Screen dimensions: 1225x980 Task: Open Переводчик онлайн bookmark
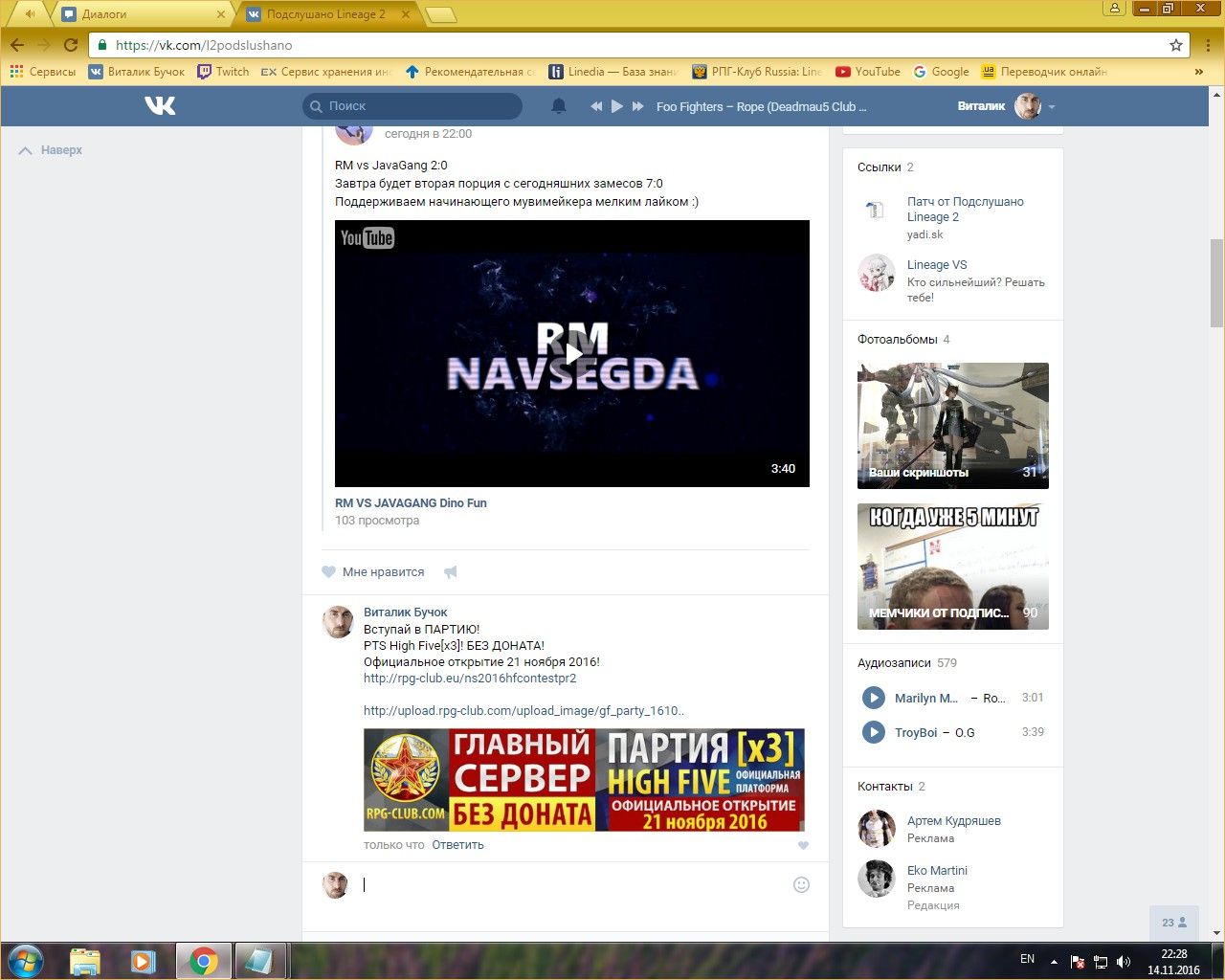pos(1044,72)
